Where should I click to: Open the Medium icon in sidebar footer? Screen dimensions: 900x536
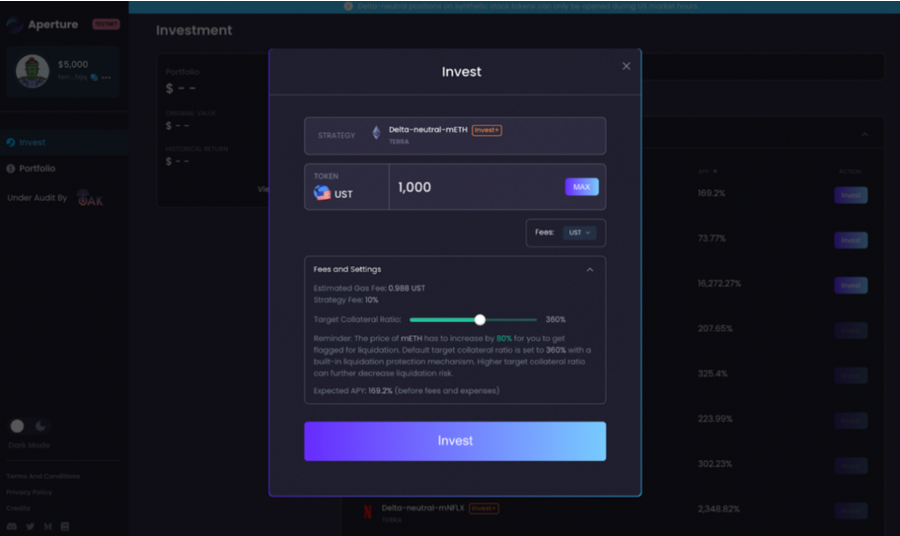click(48, 526)
